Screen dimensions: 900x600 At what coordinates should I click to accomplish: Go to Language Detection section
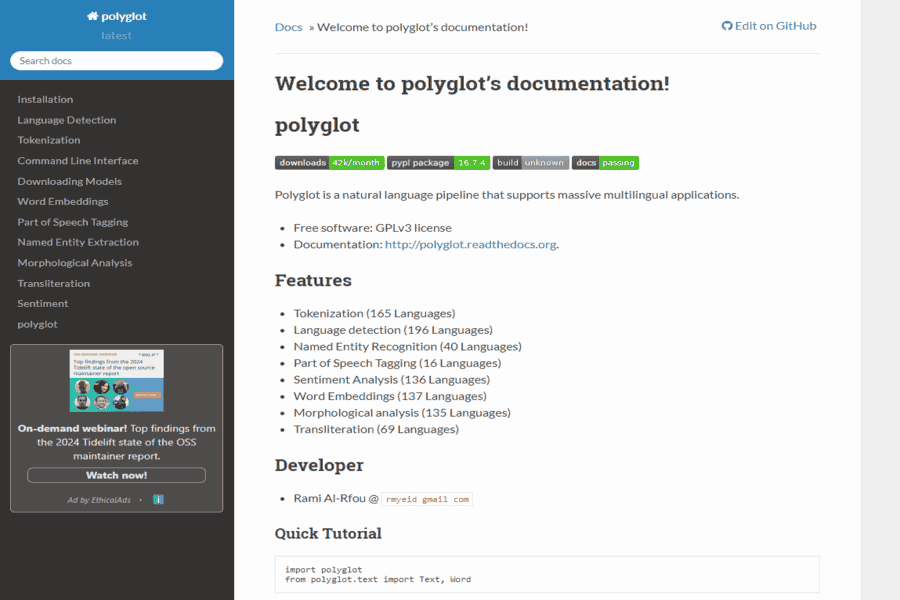click(67, 120)
